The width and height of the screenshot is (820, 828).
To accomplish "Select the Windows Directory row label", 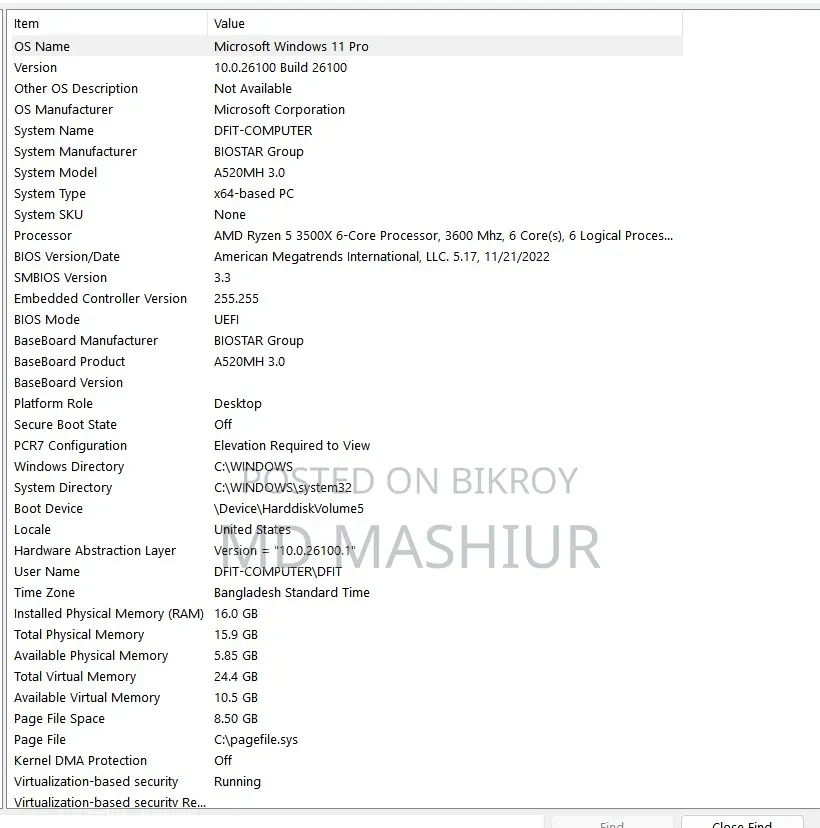I will 69,467.
